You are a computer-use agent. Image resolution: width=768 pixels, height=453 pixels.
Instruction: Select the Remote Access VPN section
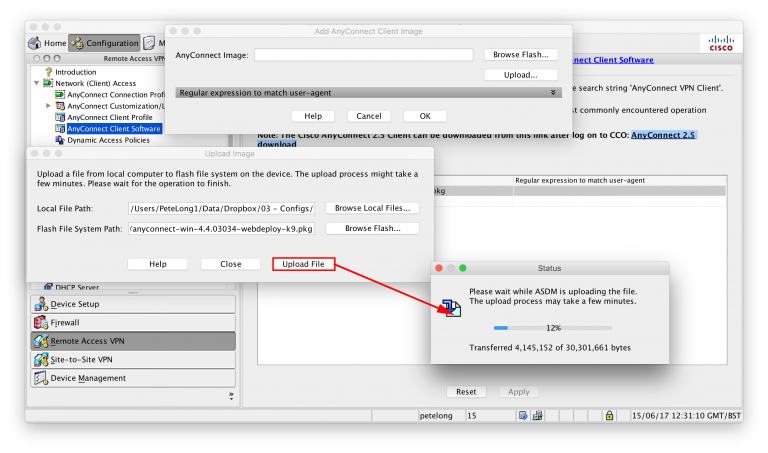pyautogui.click(x=133, y=341)
